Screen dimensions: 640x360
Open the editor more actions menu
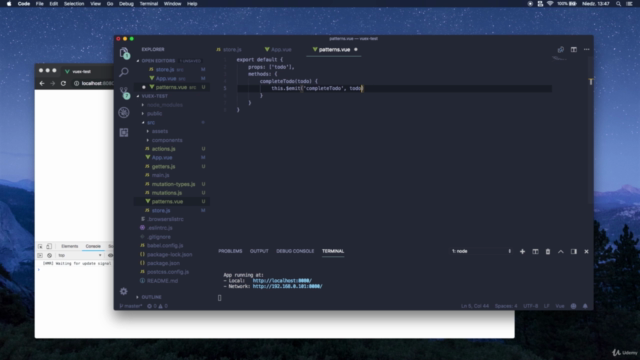click(587, 49)
